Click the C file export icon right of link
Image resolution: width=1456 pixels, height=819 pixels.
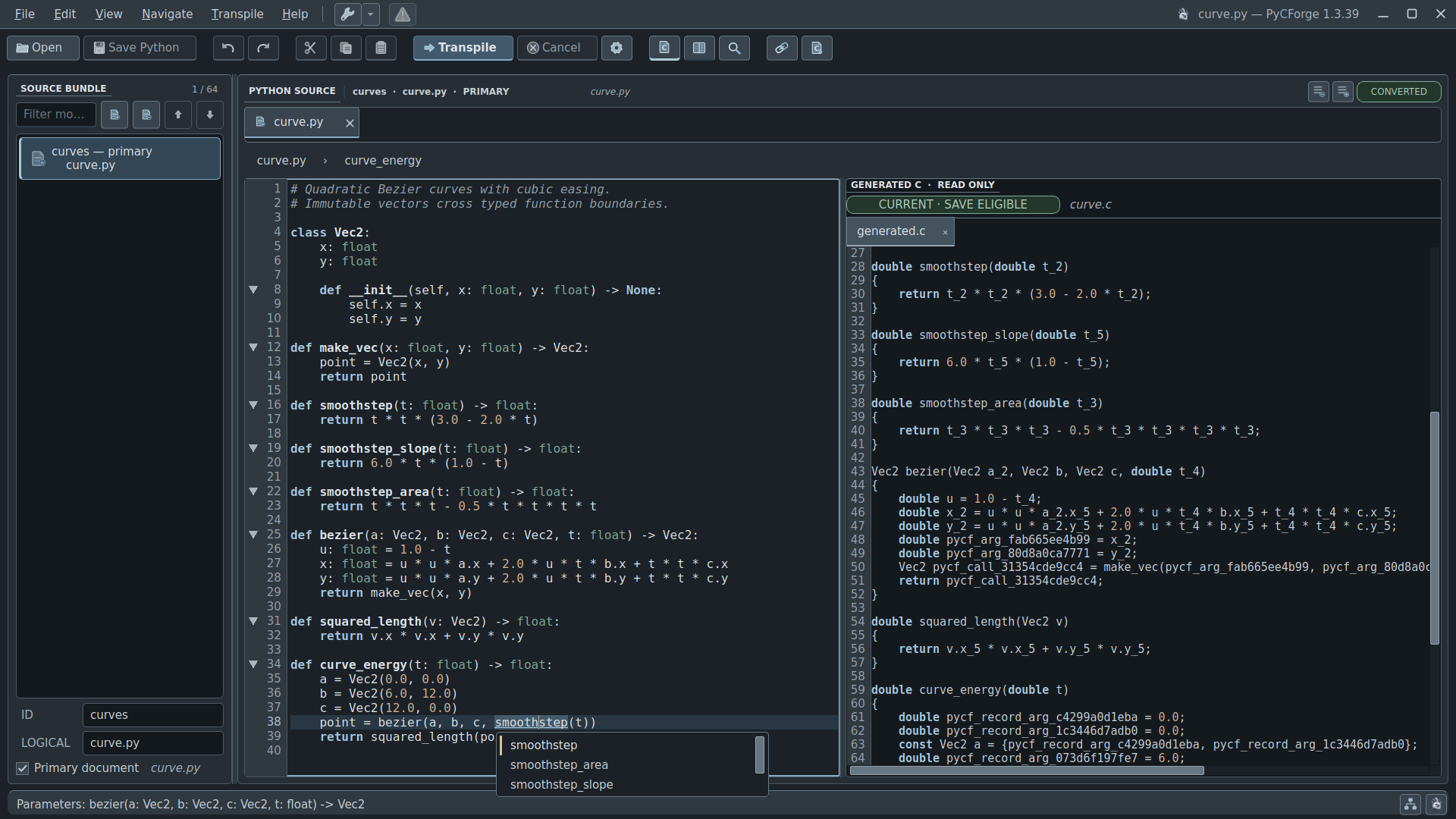click(x=817, y=48)
